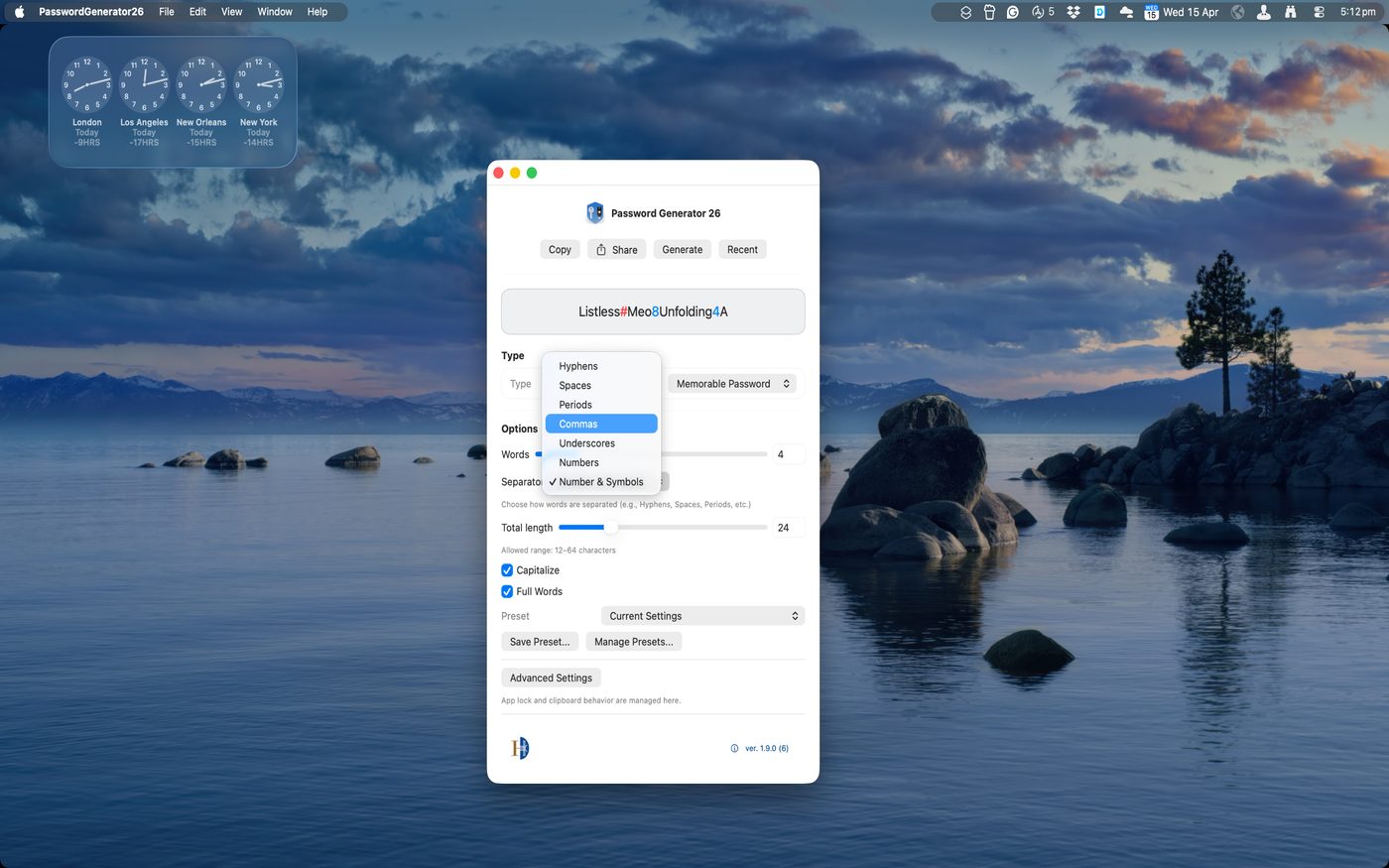Screen dimensions: 1389x868
Task: Click the London clock in widget
Action: tap(87, 84)
